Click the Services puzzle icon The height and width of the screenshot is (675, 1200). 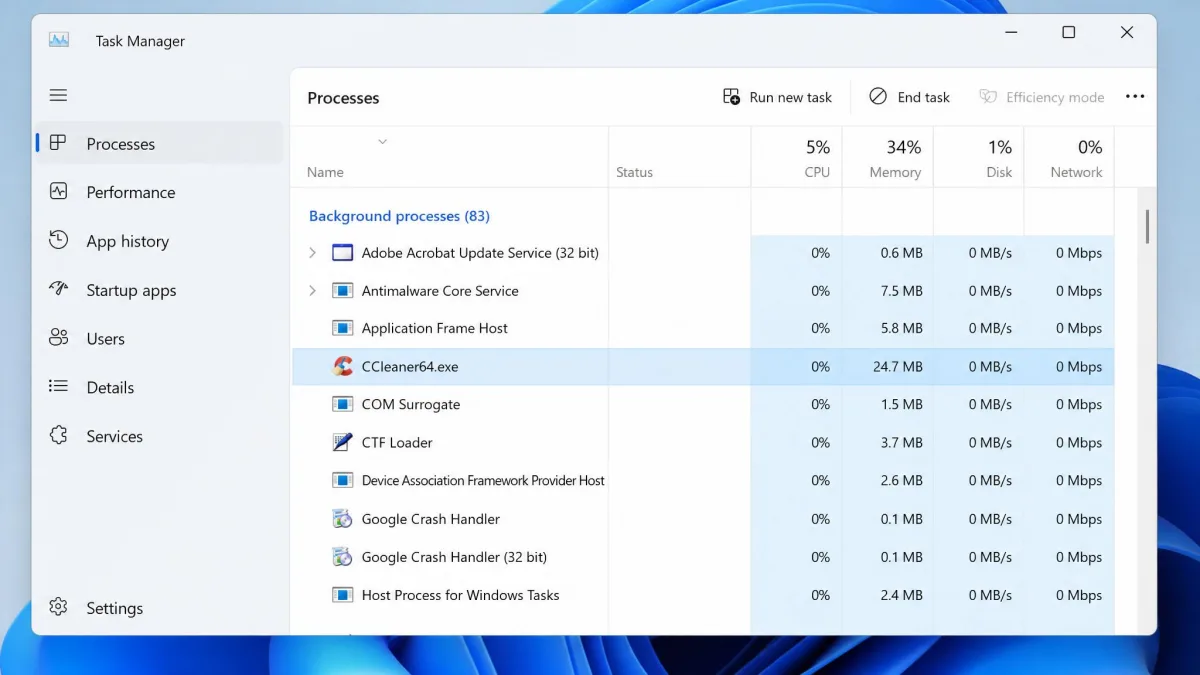[x=58, y=435]
